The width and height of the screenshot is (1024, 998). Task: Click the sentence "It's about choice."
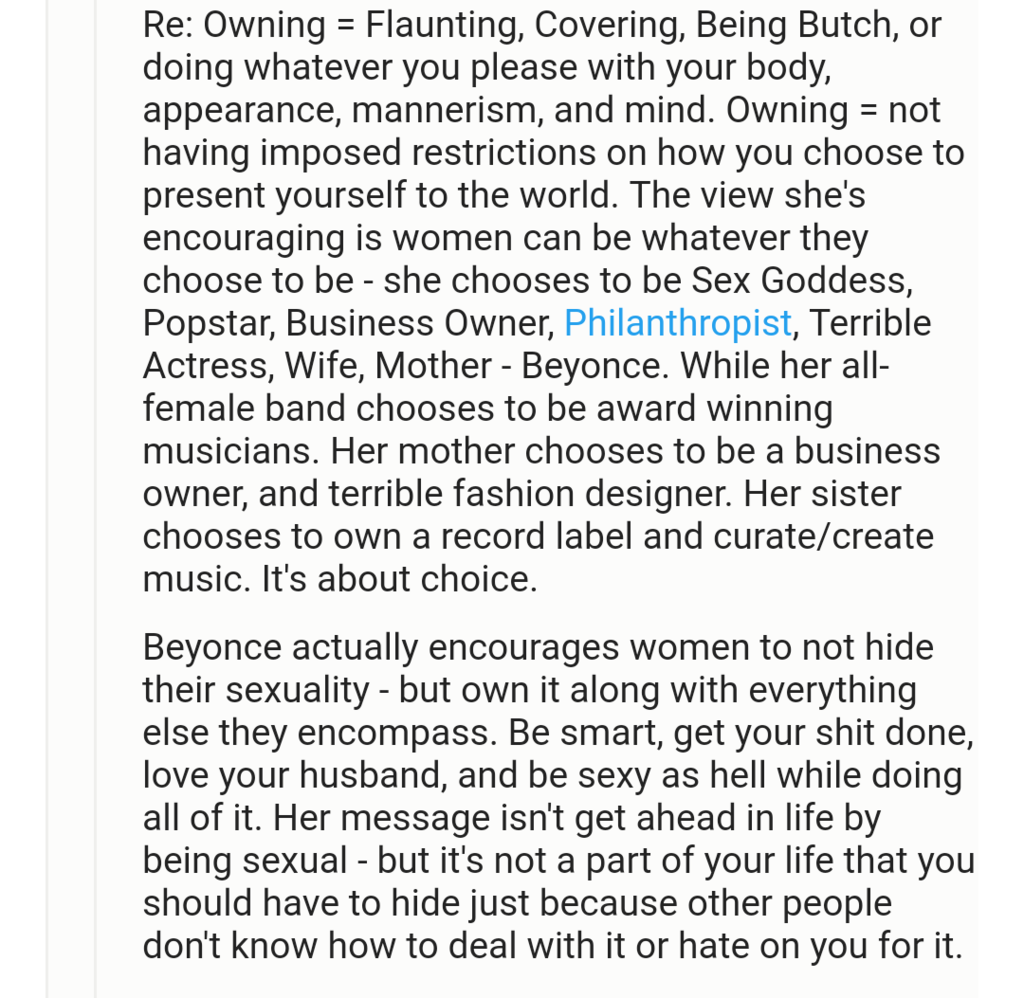[x=400, y=580]
